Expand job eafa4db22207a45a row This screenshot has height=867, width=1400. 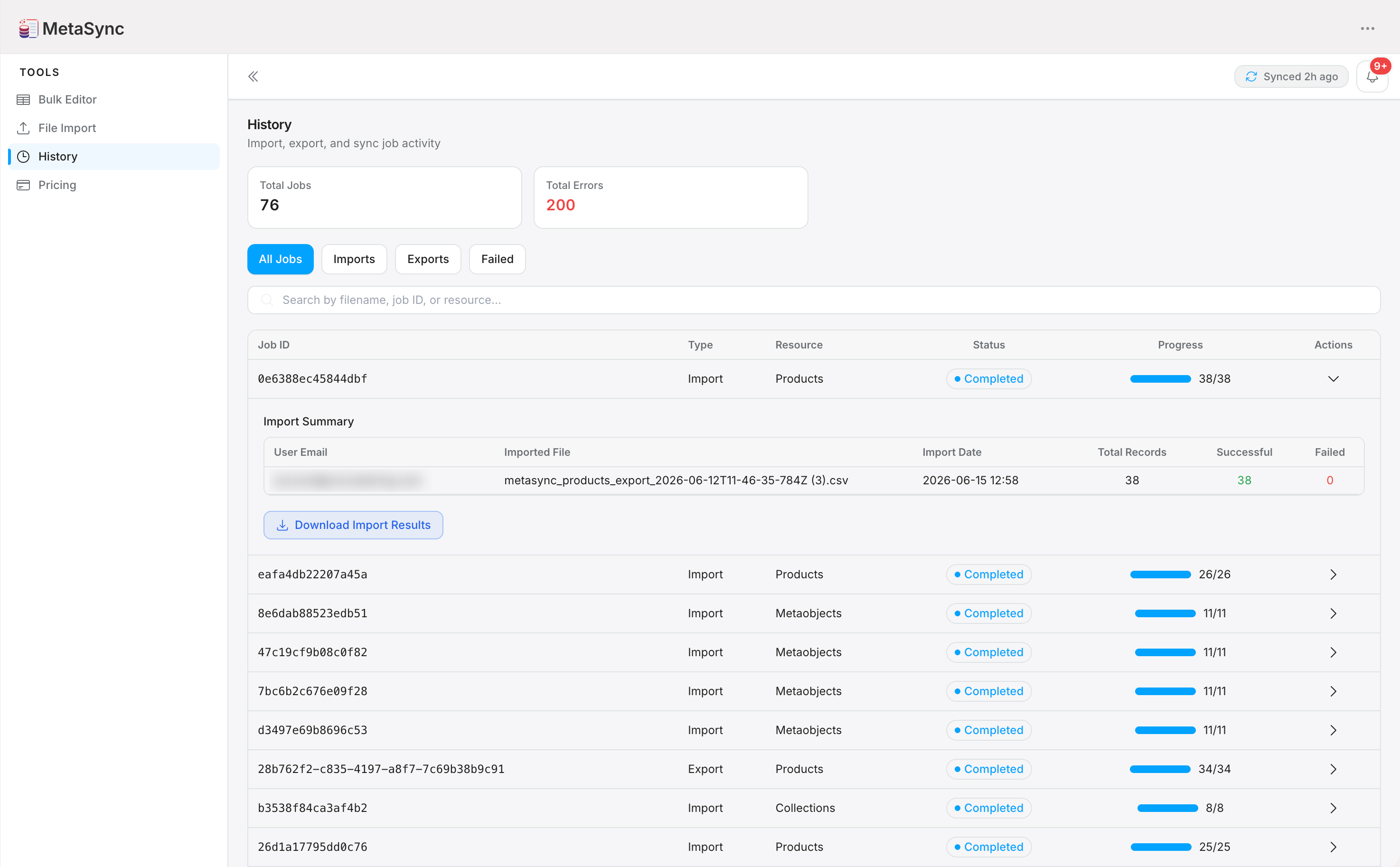[x=1333, y=575]
